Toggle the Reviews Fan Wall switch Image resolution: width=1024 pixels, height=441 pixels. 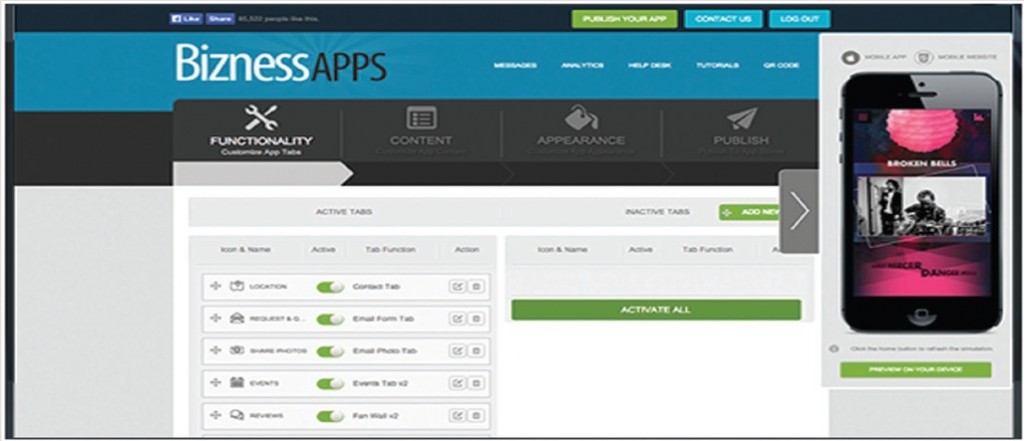click(330, 416)
